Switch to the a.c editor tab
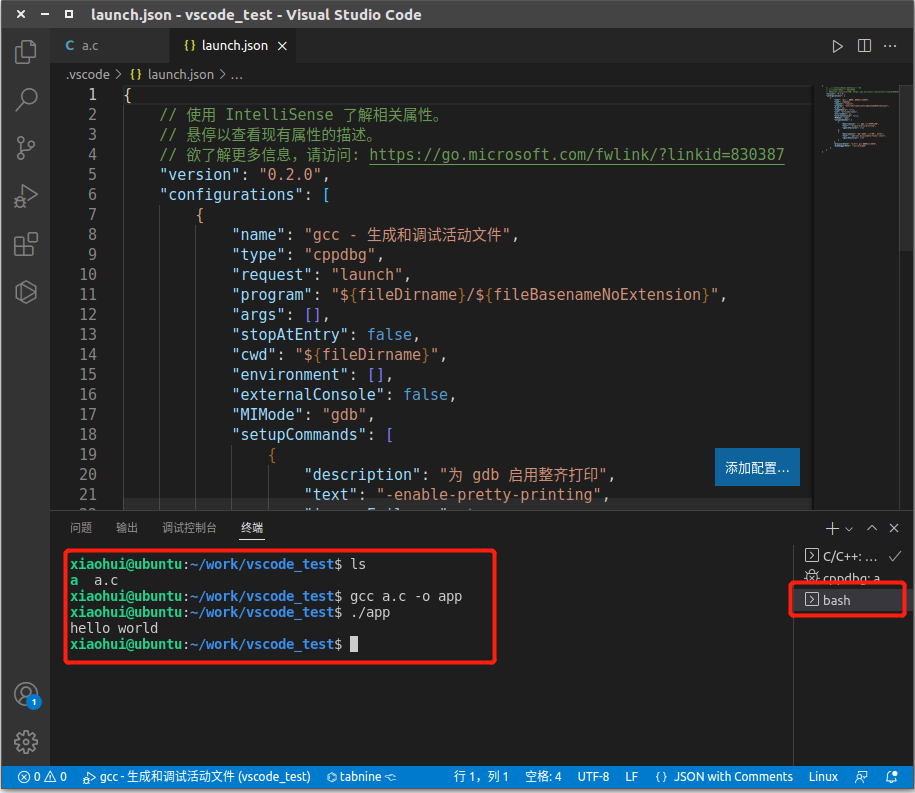915x793 pixels. tap(109, 46)
